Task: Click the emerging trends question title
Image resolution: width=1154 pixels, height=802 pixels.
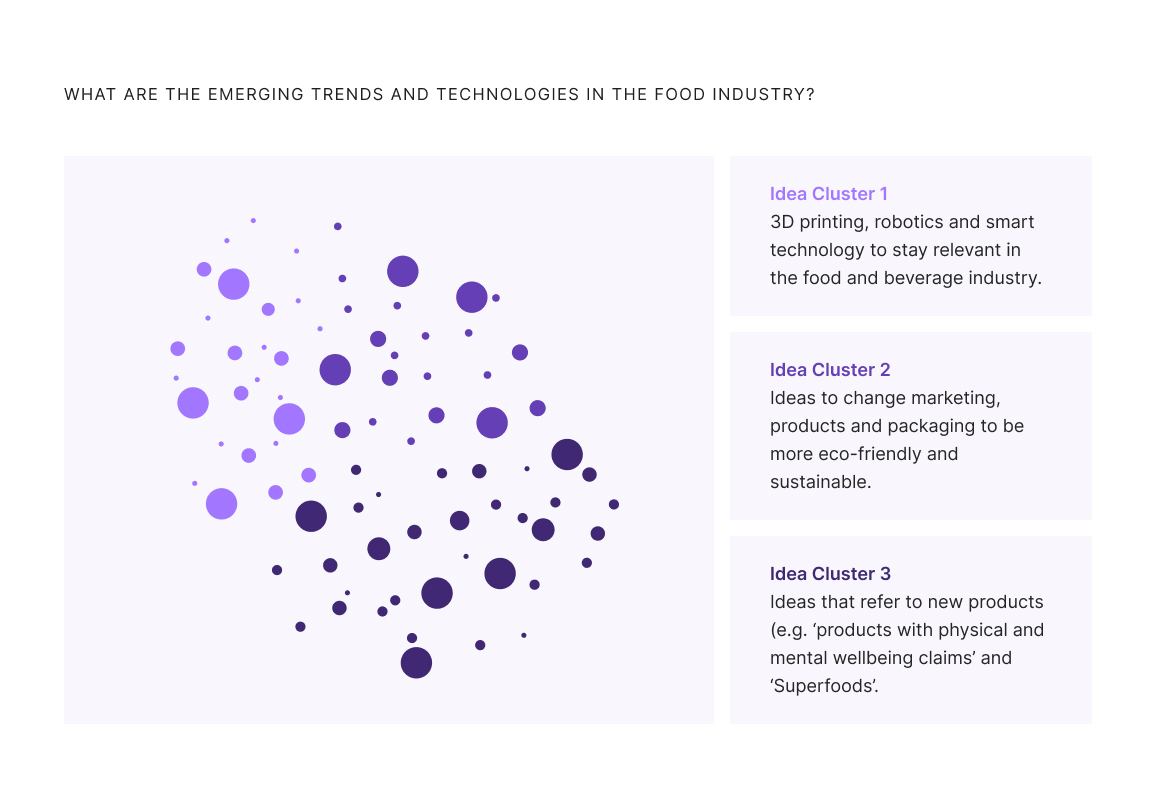Action: coord(439,94)
